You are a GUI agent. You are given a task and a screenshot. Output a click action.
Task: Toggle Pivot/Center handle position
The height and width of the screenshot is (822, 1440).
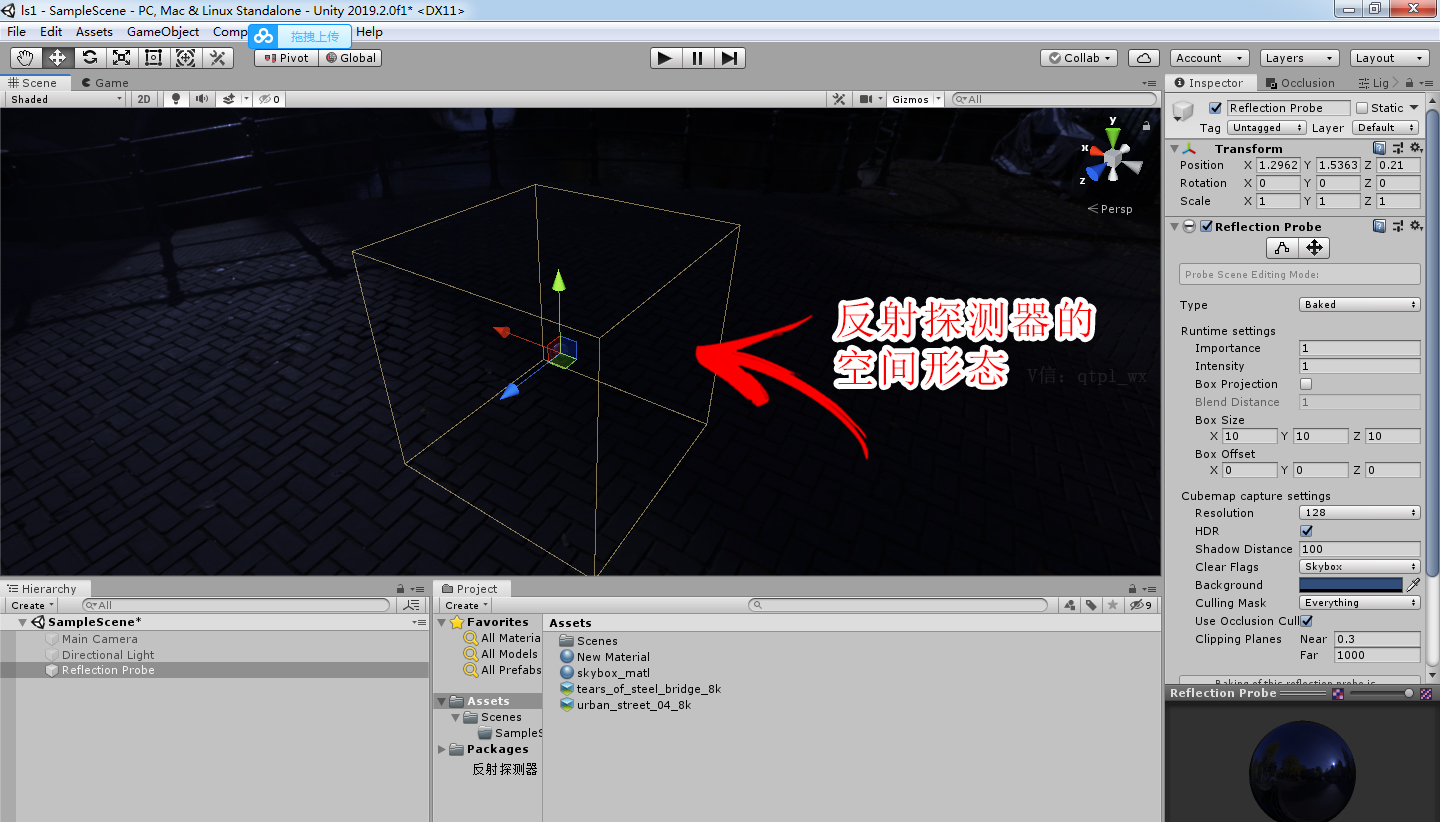click(286, 58)
